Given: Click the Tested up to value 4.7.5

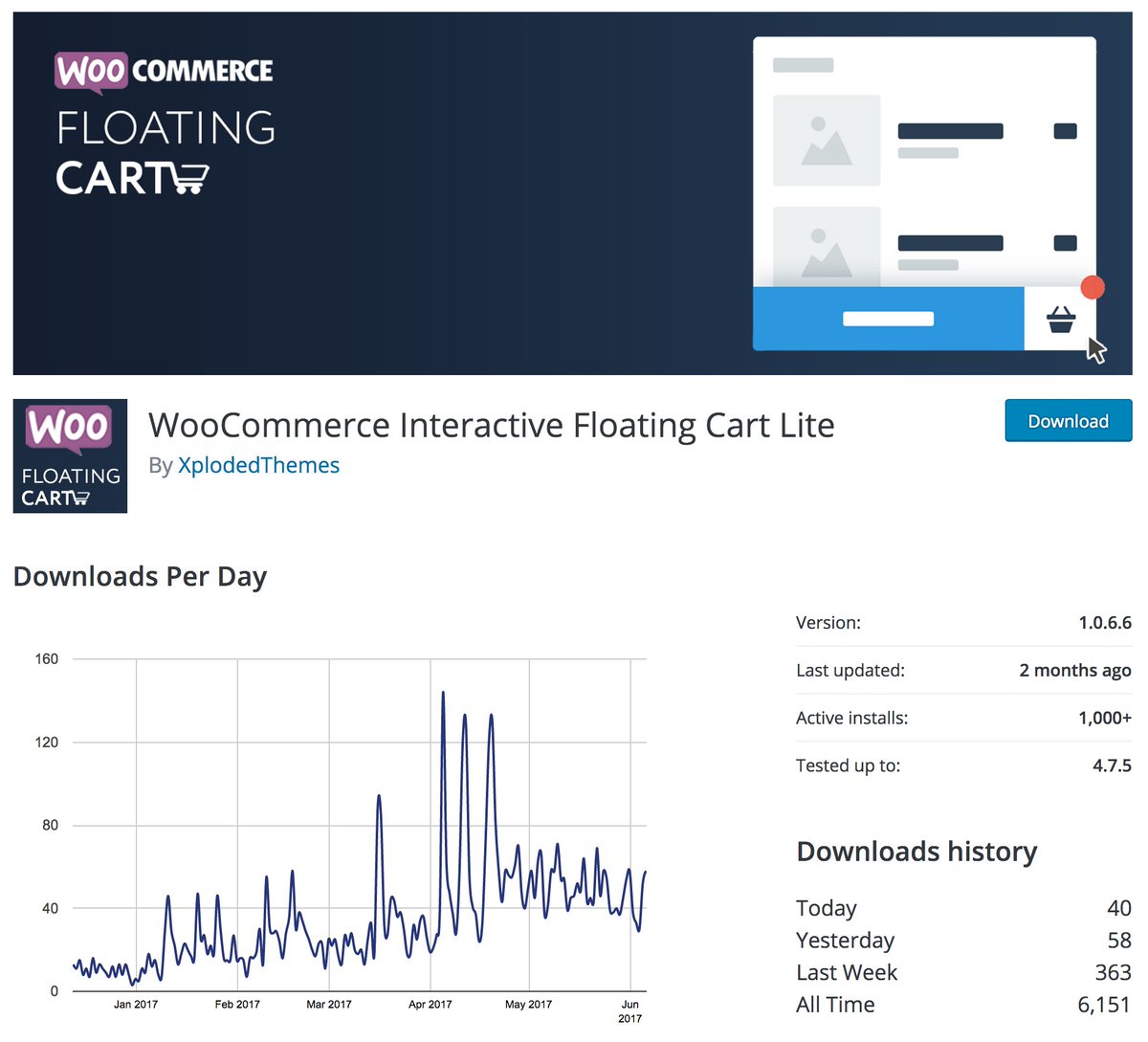Looking at the screenshot, I should [x=1112, y=765].
